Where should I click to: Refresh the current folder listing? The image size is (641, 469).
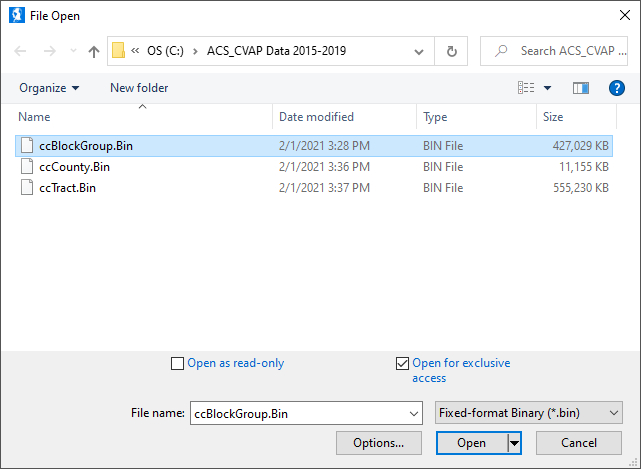(x=452, y=51)
